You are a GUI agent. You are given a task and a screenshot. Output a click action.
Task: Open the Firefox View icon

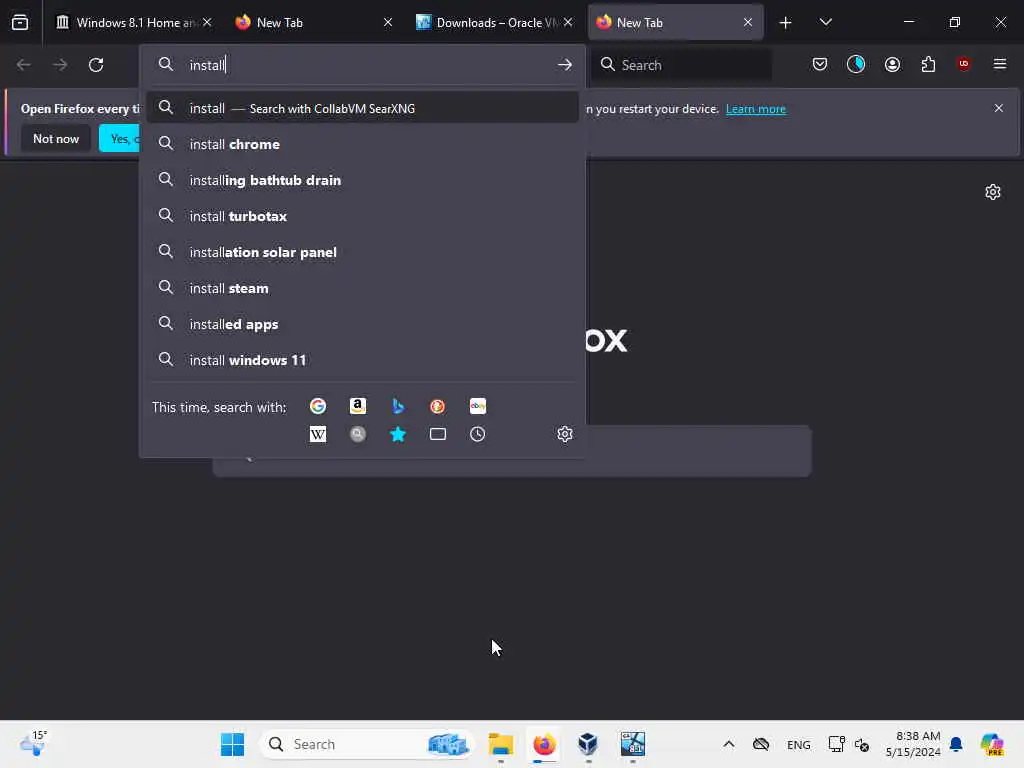(x=20, y=22)
